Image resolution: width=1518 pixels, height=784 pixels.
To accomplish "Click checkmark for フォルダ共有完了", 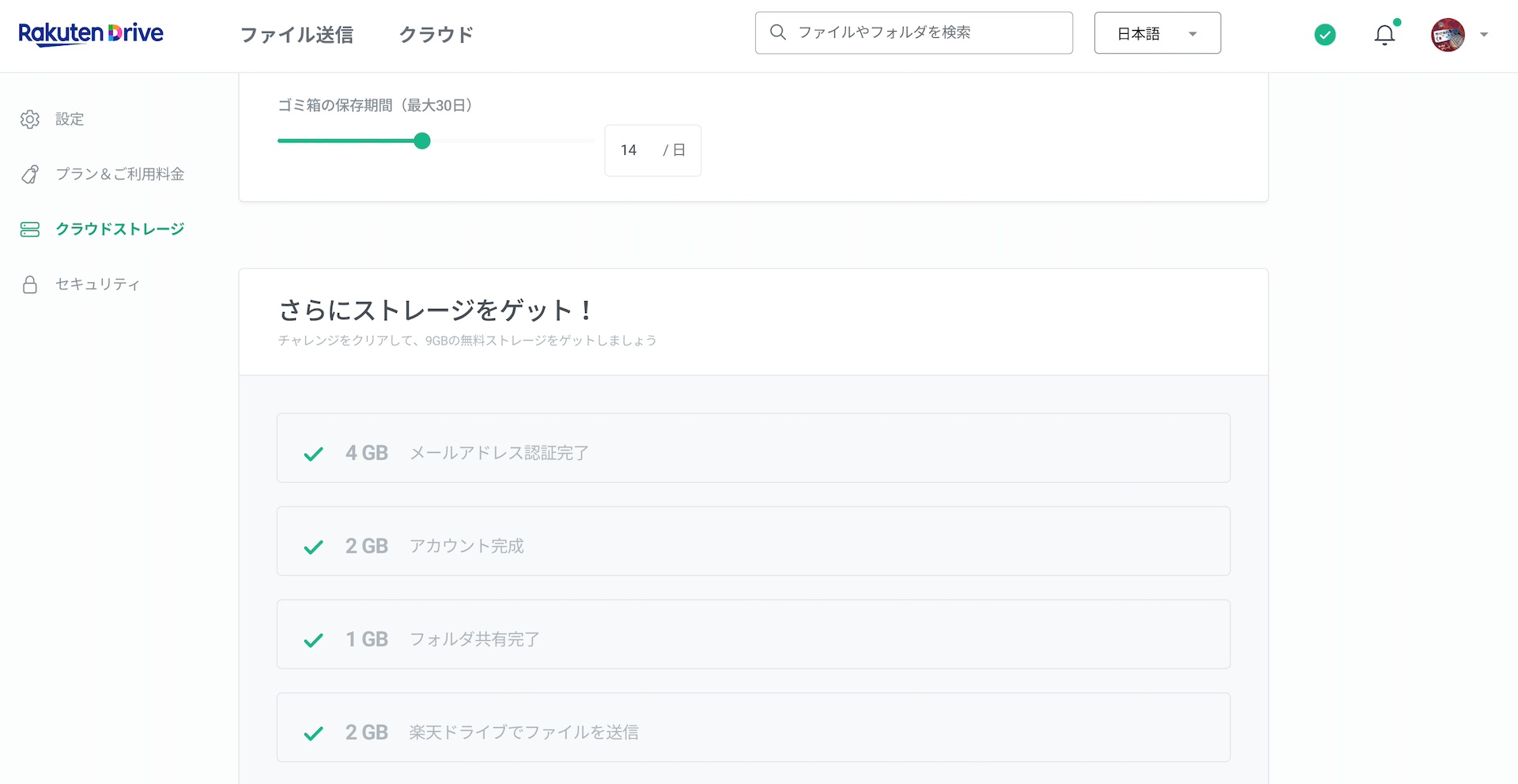I will (314, 640).
